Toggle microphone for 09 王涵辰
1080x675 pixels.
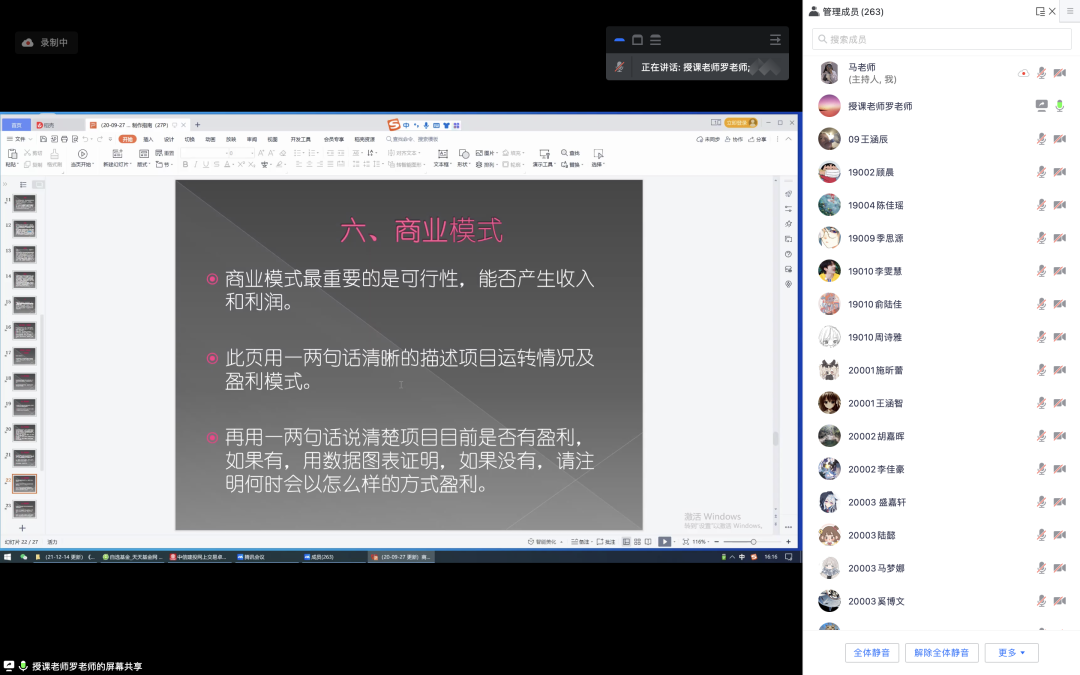[x=1041, y=139]
